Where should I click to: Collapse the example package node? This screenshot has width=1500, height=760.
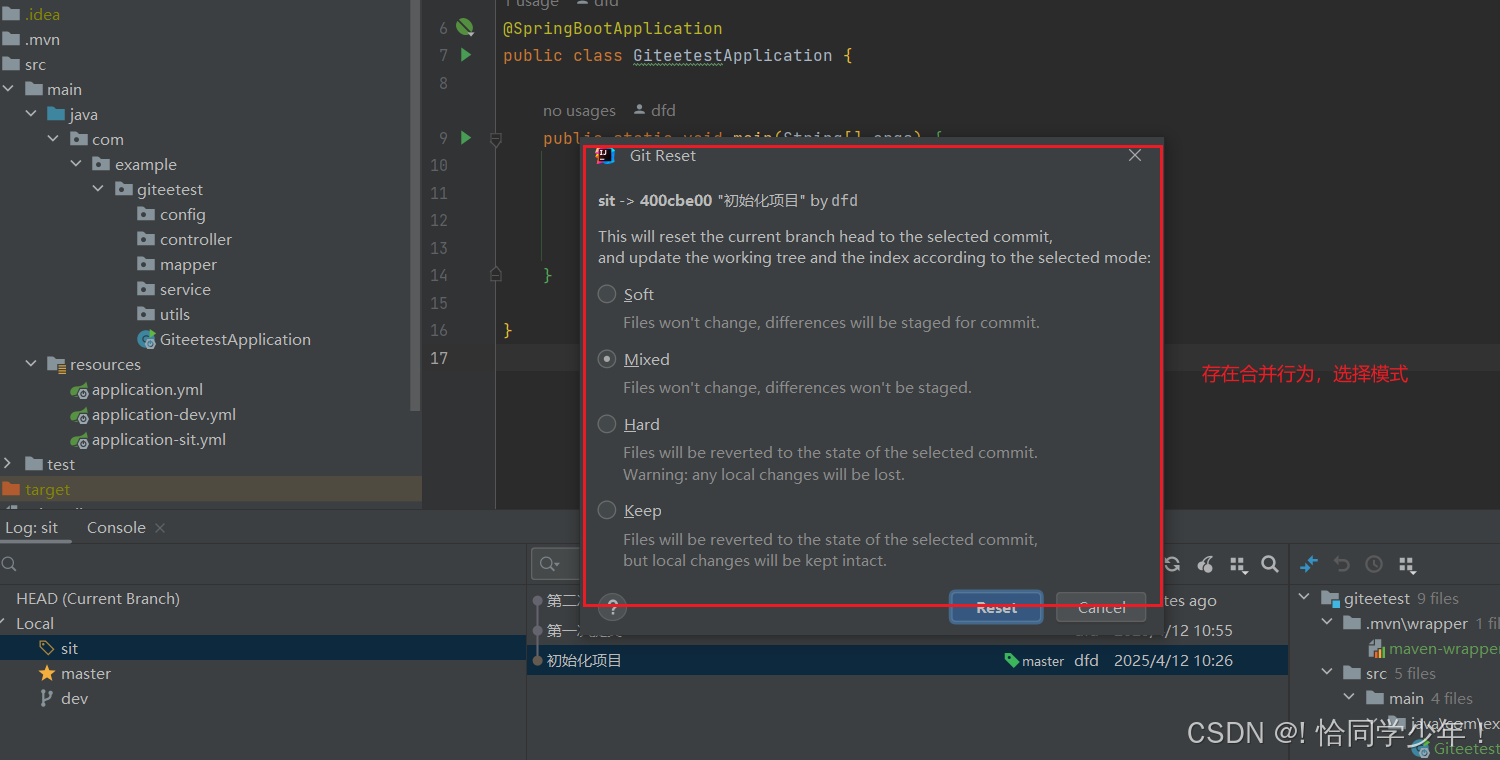click(77, 164)
